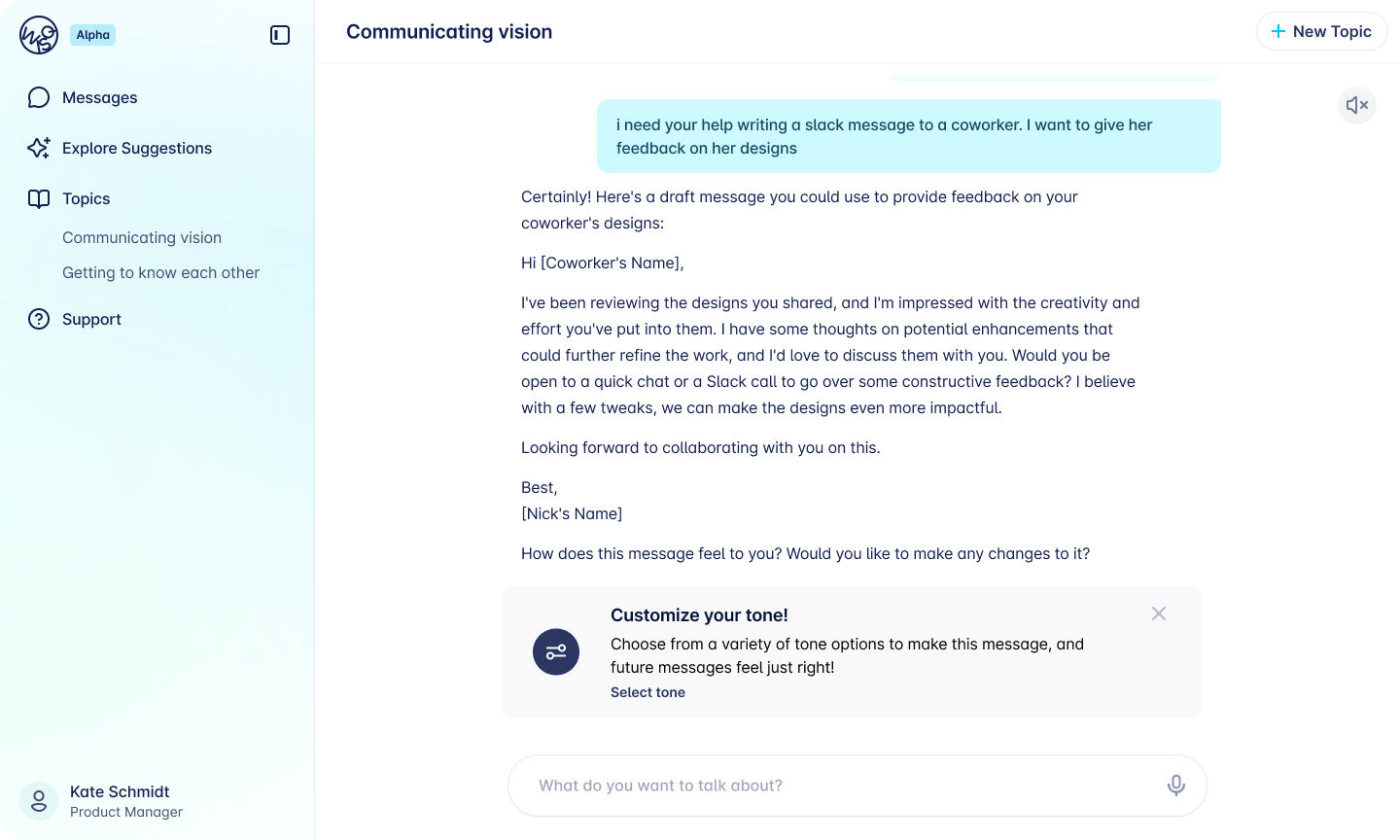Open Kate Schmidt's profile avatar
Viewport: 1400px width, 840px height.
pos(39,800)
